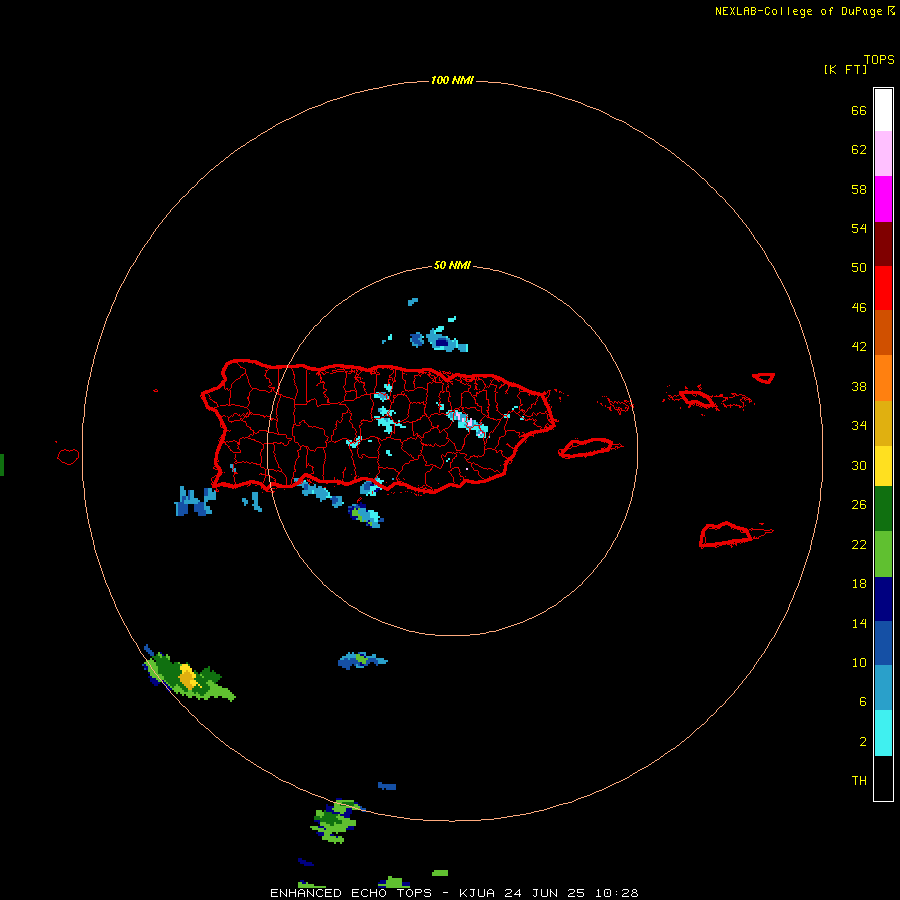Click the 42 legend value
Viewport: 900px width, 900px height.
859,347
